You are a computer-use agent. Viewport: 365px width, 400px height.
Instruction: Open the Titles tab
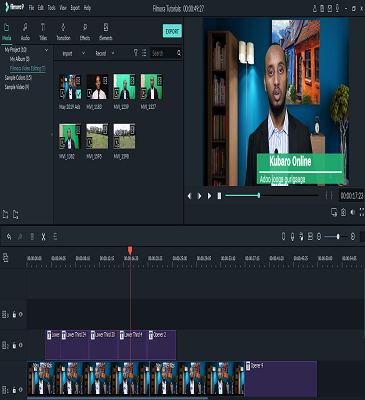43,32
